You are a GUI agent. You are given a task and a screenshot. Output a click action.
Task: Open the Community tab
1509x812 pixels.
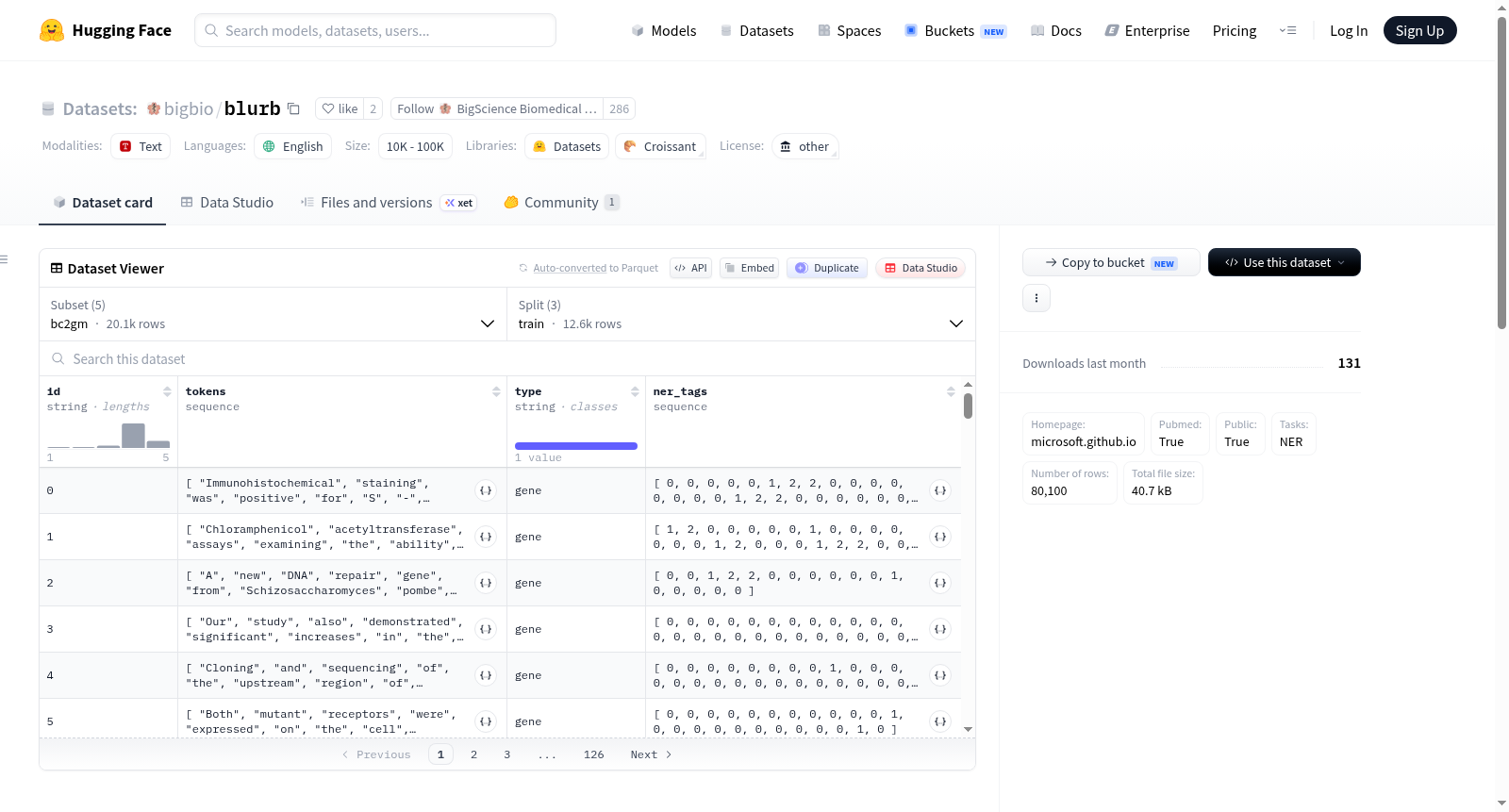point(561,202)
